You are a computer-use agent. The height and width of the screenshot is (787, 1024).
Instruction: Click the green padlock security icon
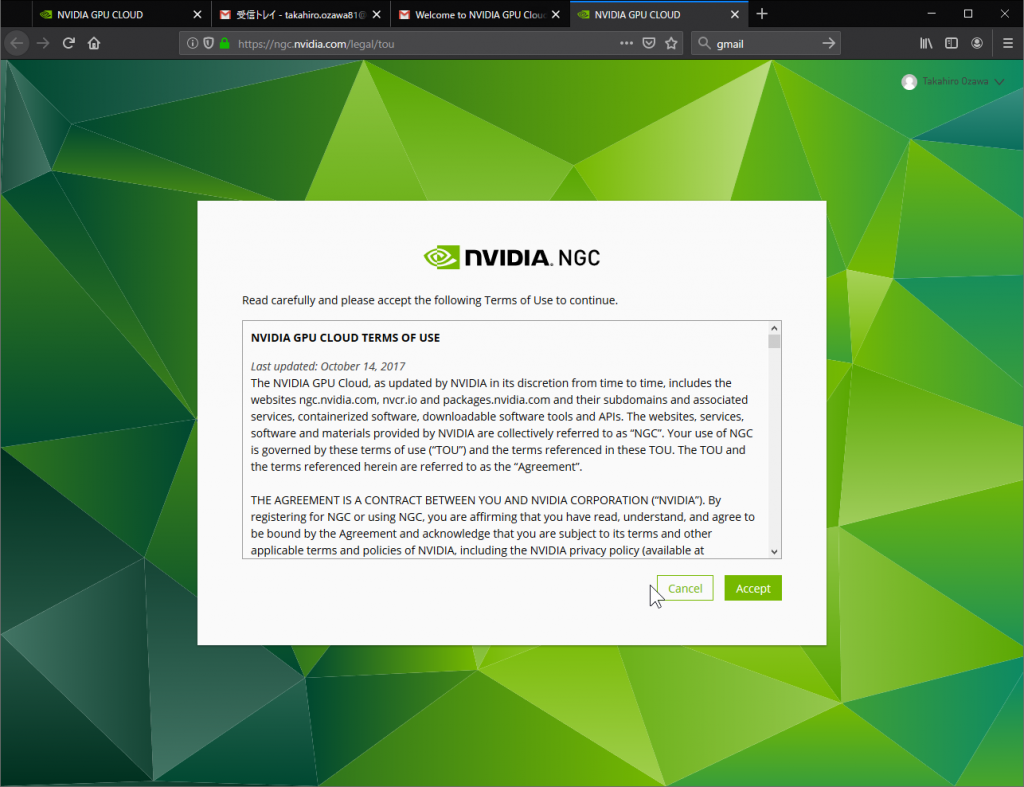(x=224, y=44)
